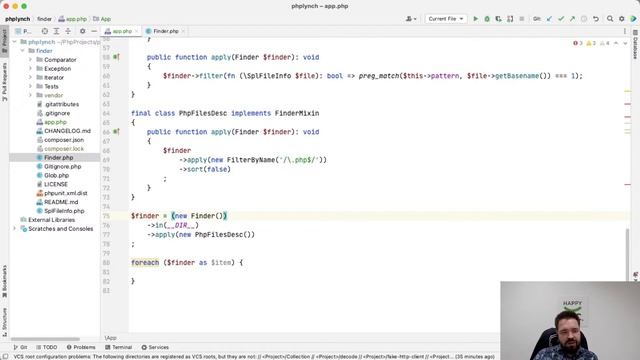Show Git history clock icon
This screenshot has height=360, width=640.
pyautogui.click(x=584, y=19)
